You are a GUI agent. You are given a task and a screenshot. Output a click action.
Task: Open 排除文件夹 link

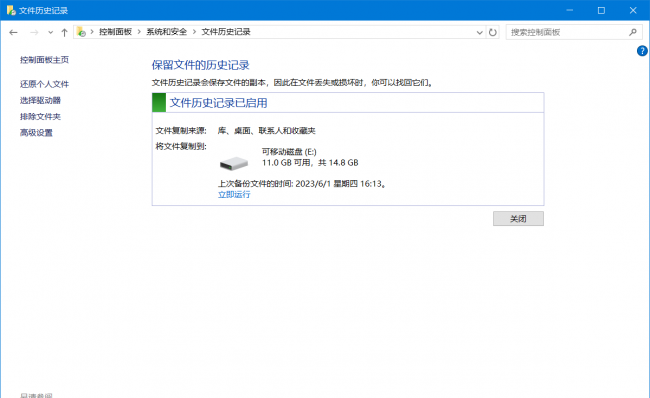(40, 116)
